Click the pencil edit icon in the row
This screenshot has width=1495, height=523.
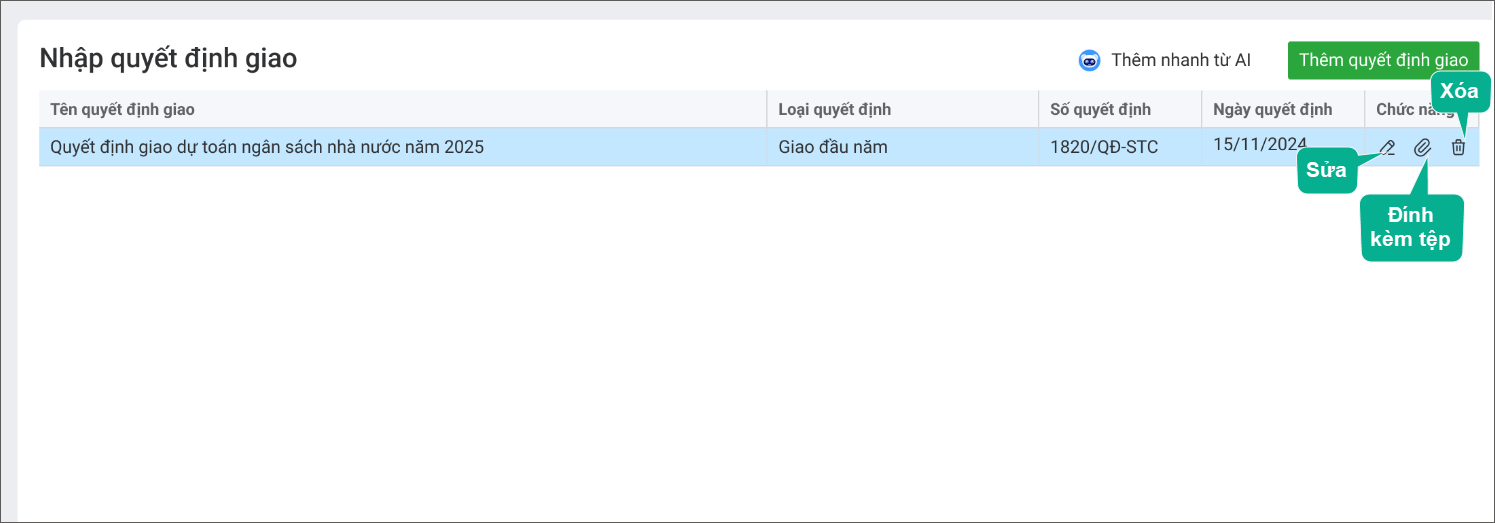pos(1386,147)
